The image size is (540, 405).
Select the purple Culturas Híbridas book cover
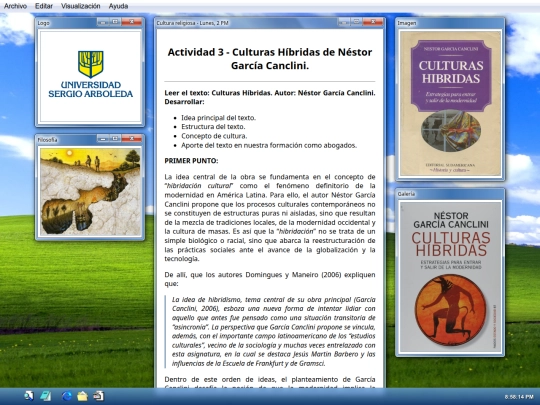tap(450, 103)
